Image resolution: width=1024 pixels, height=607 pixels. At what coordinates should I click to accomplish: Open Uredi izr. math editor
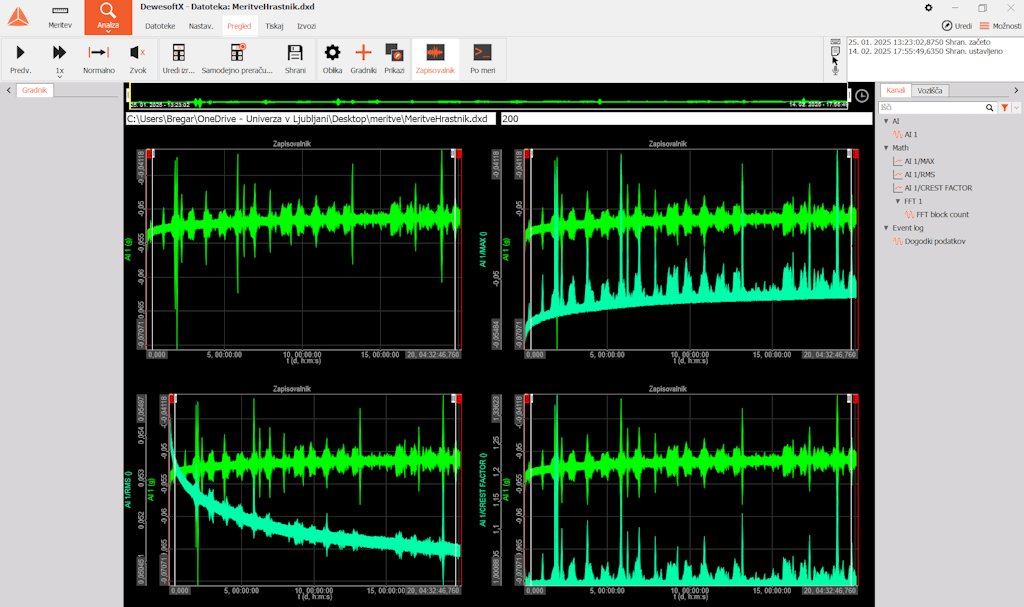point(178,59)
